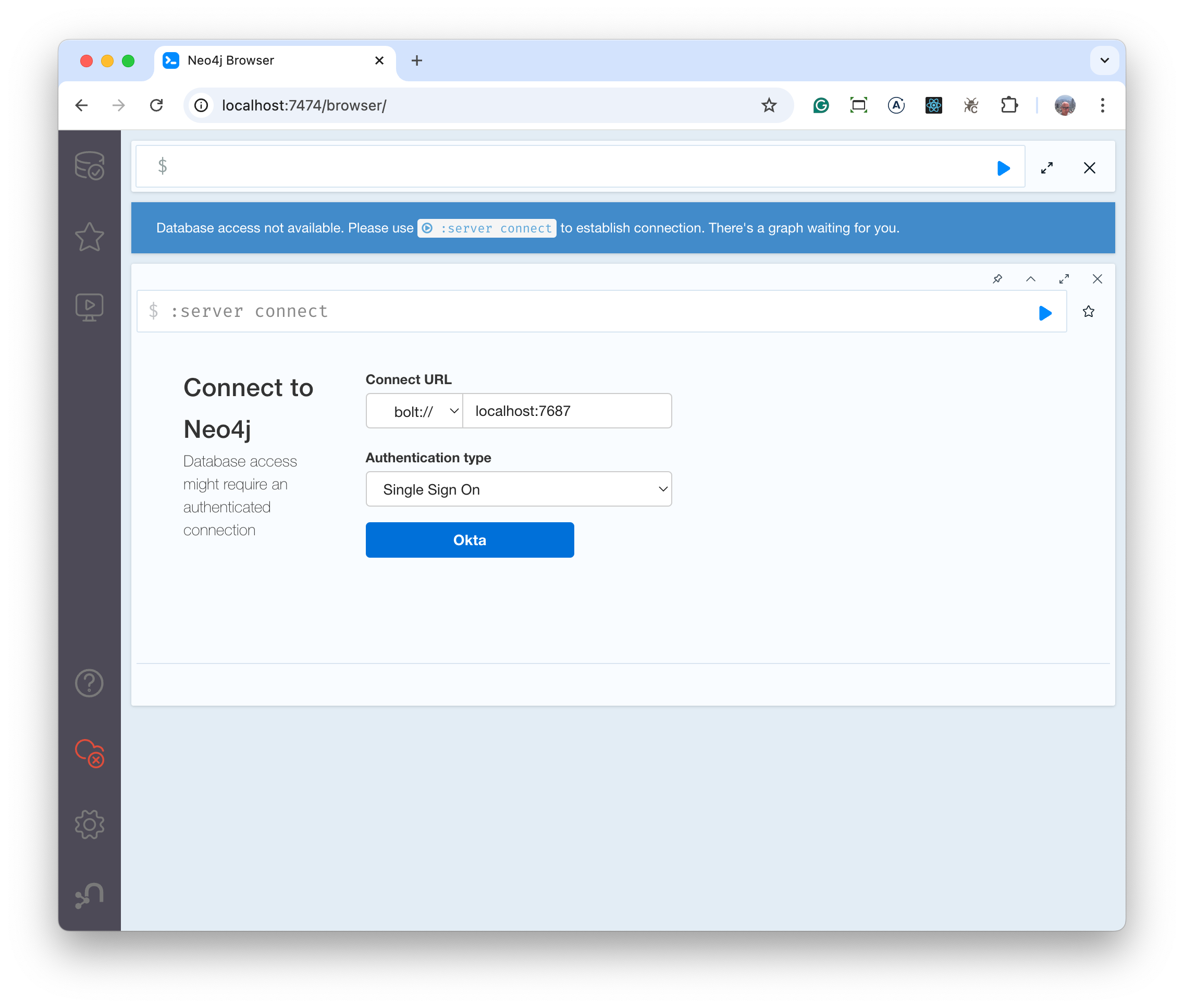
Task: Open Browser Settings gear in sidebar
Action: click(x=90, y=824)
